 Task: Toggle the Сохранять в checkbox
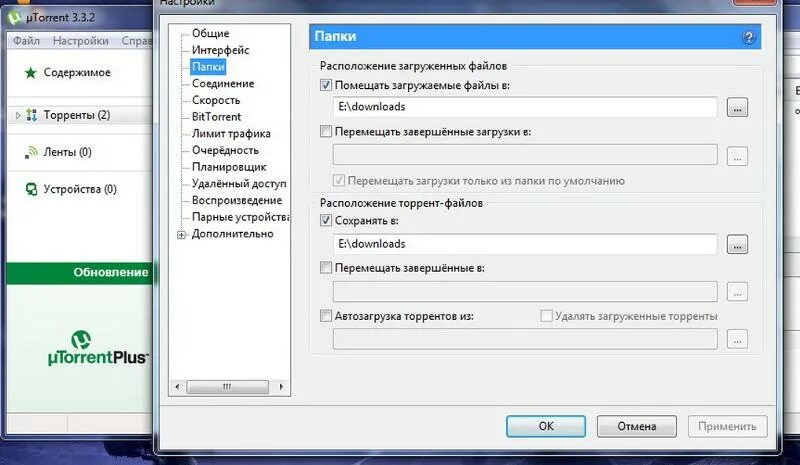click(x=326, y=220)
